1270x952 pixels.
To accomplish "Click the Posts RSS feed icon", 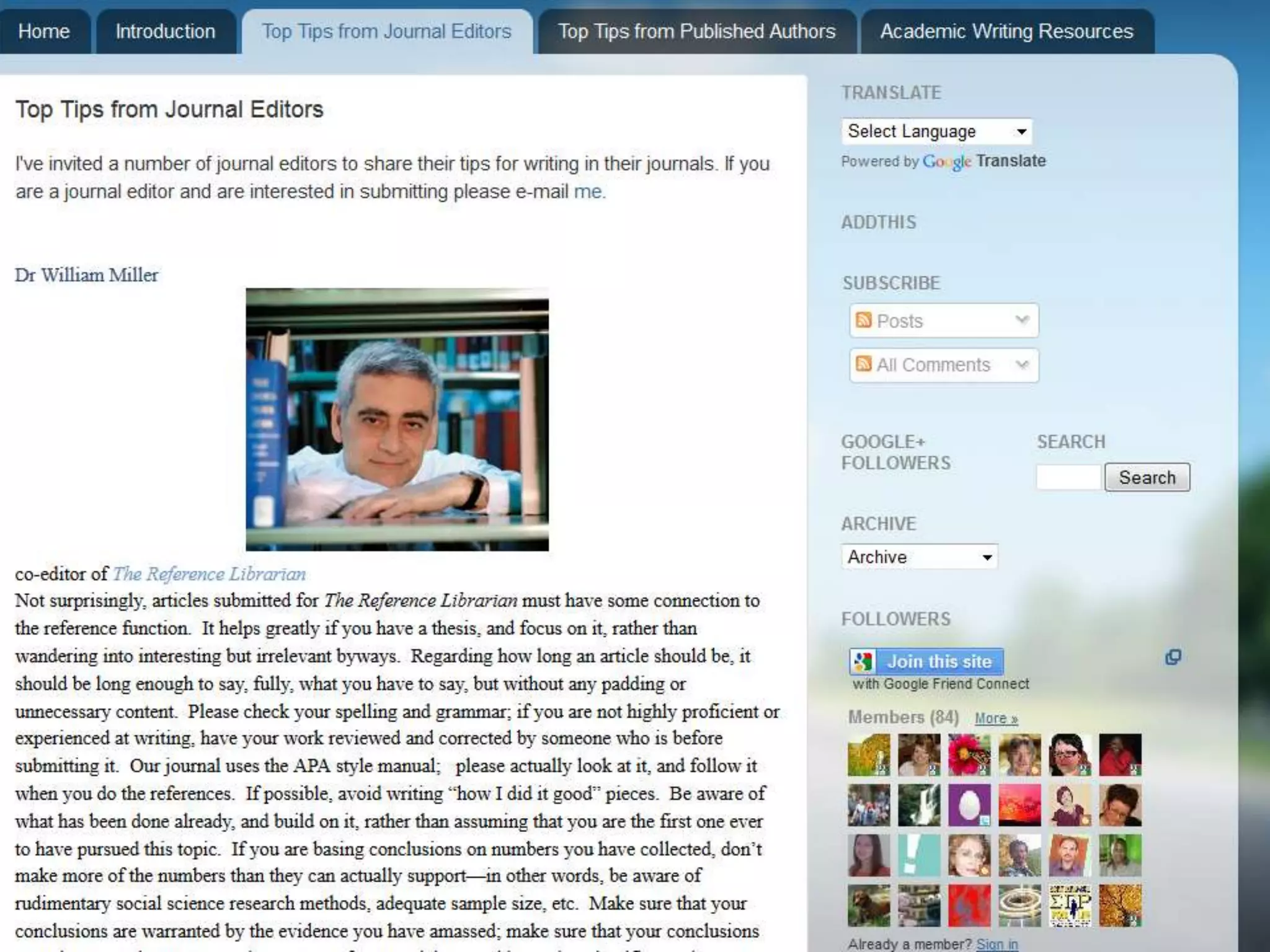I will [863, 320].
